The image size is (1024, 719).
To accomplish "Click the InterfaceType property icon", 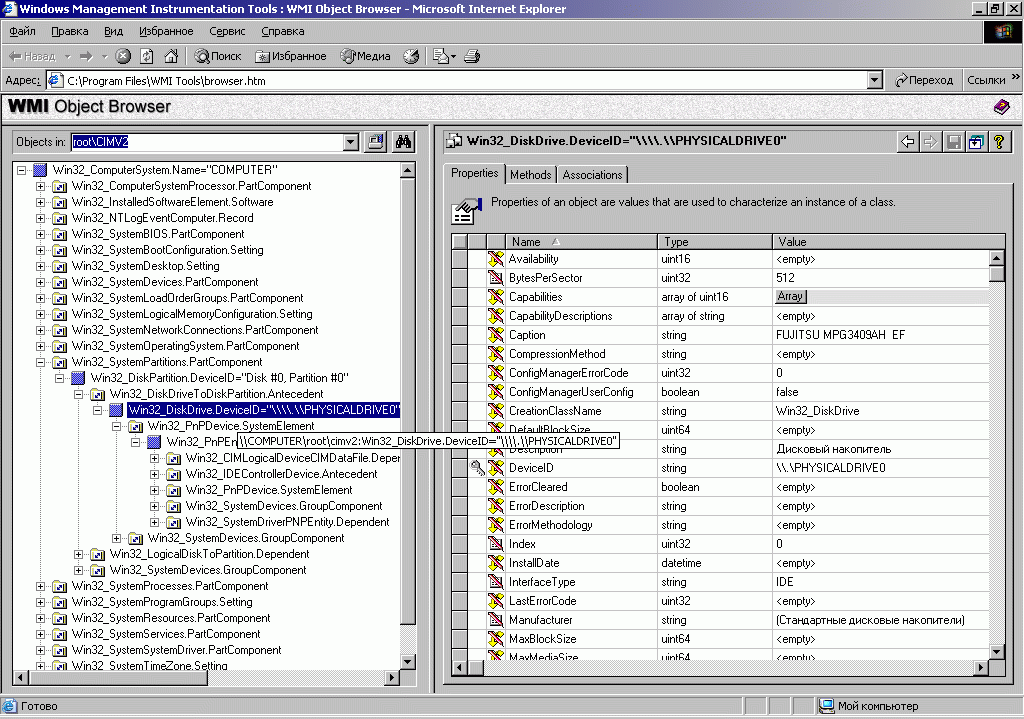I will [x=496, y=582].
